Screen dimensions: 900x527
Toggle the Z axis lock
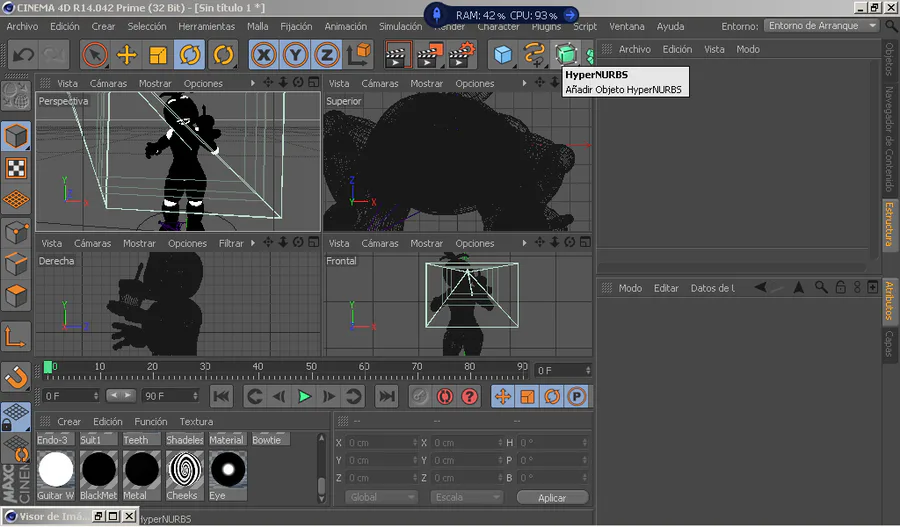coord(327,55)
